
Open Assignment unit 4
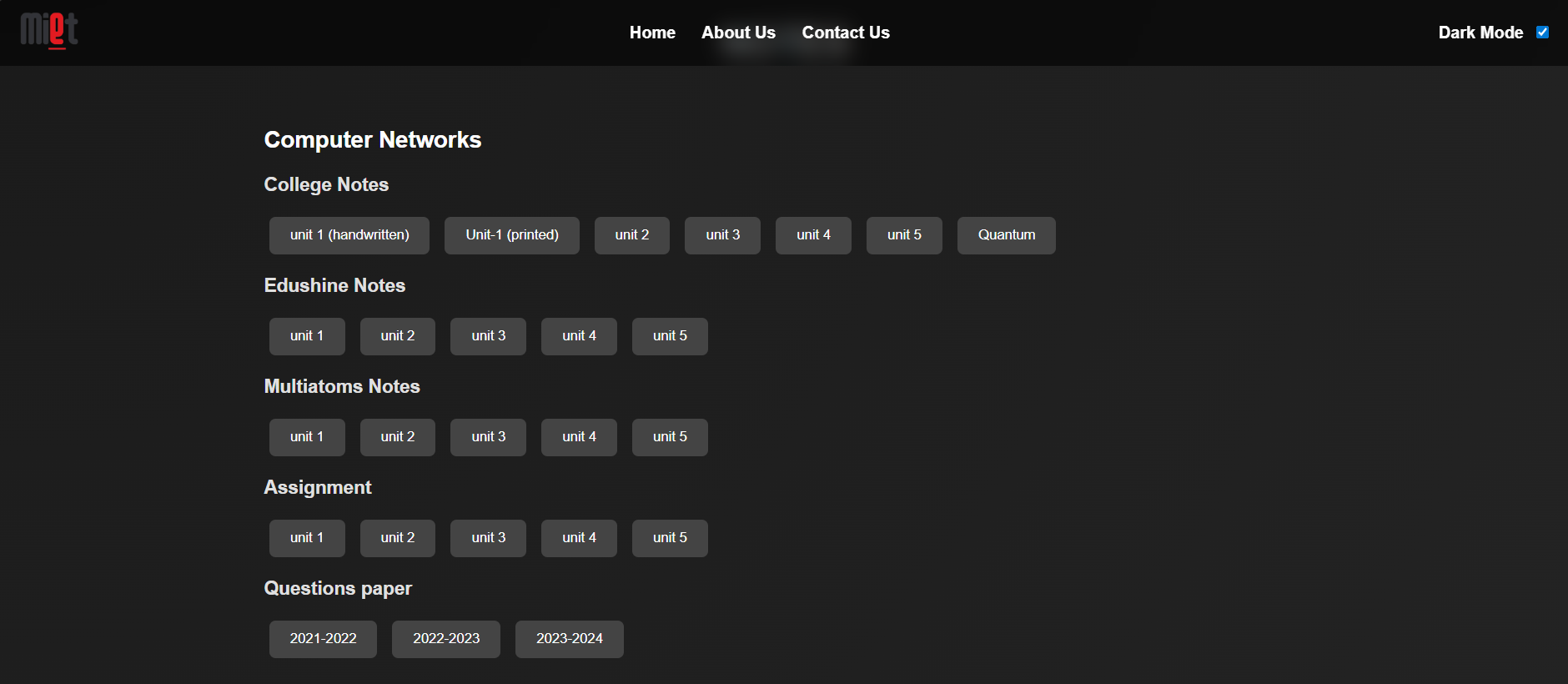click(579, 538)
